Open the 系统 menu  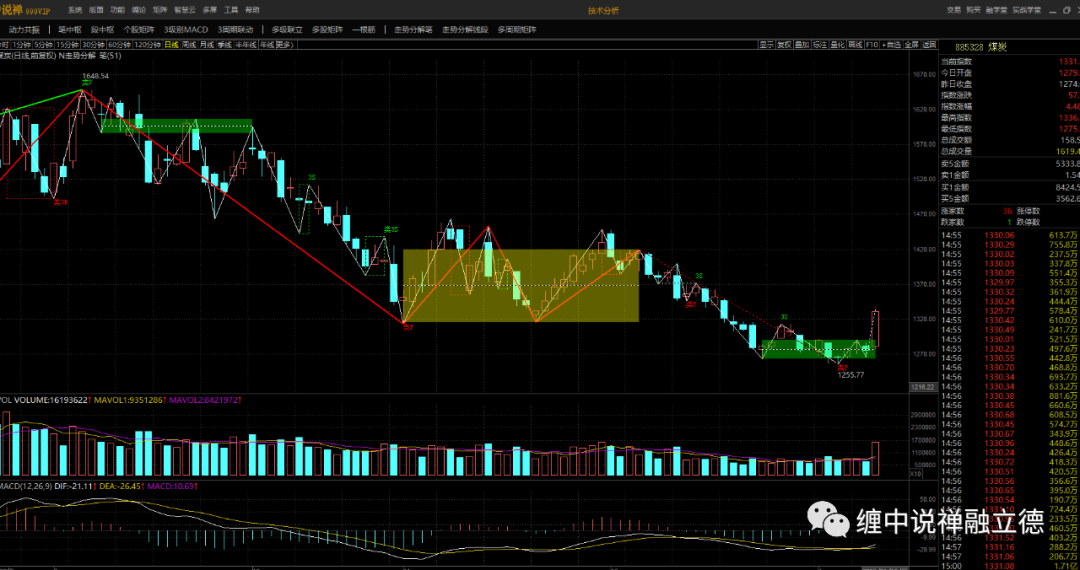coord(75,10)
